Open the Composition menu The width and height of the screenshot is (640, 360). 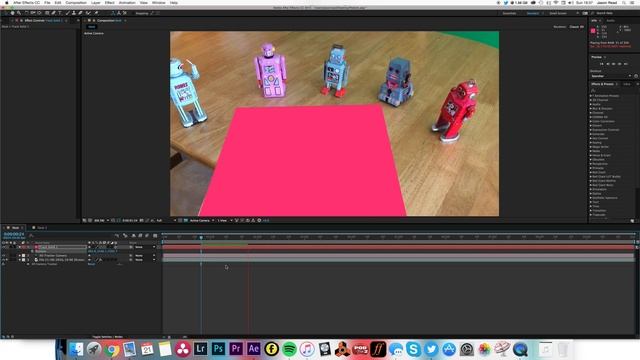point(76,2)
